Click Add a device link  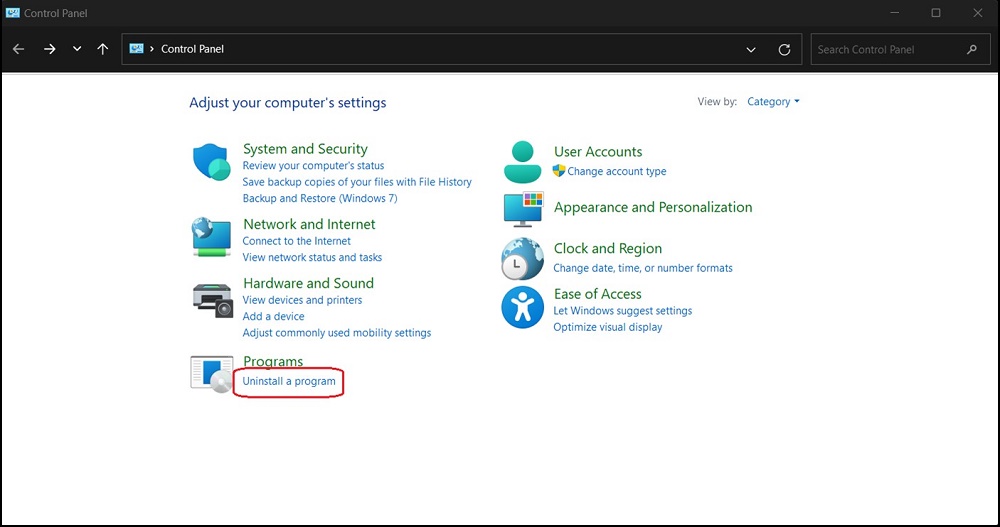point(273,316)
